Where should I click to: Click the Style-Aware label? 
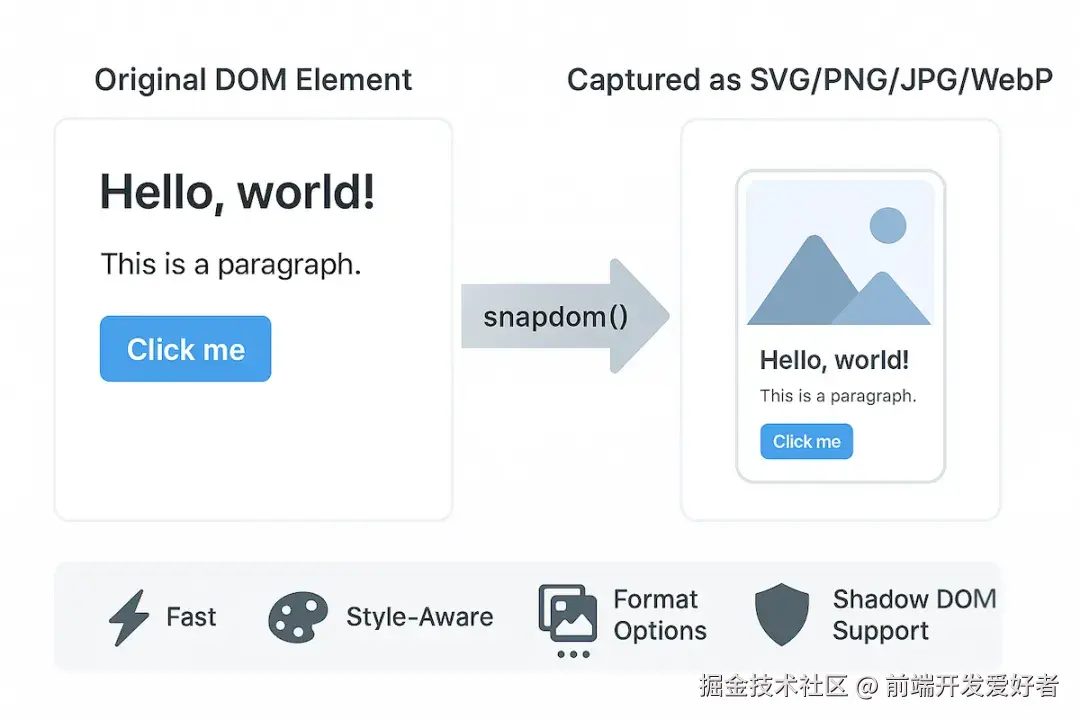point(419,617)
